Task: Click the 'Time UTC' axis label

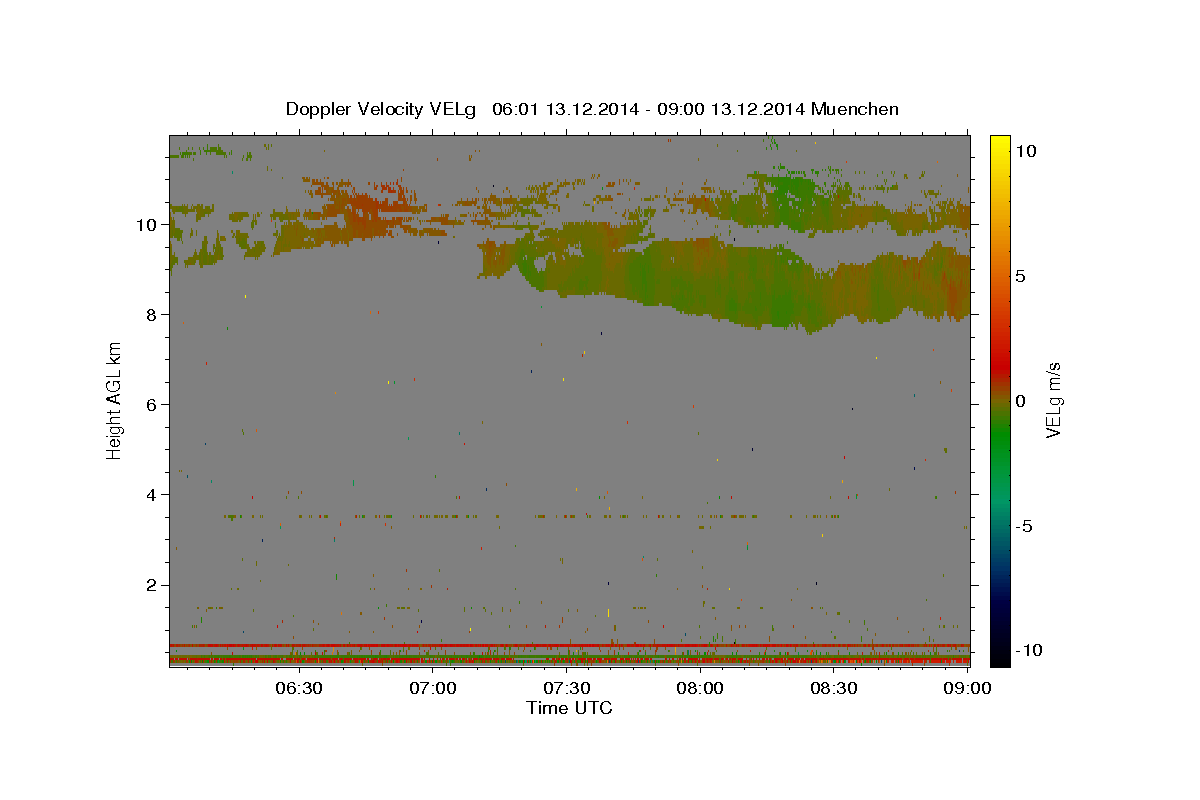Action: (x=569, y=708)
